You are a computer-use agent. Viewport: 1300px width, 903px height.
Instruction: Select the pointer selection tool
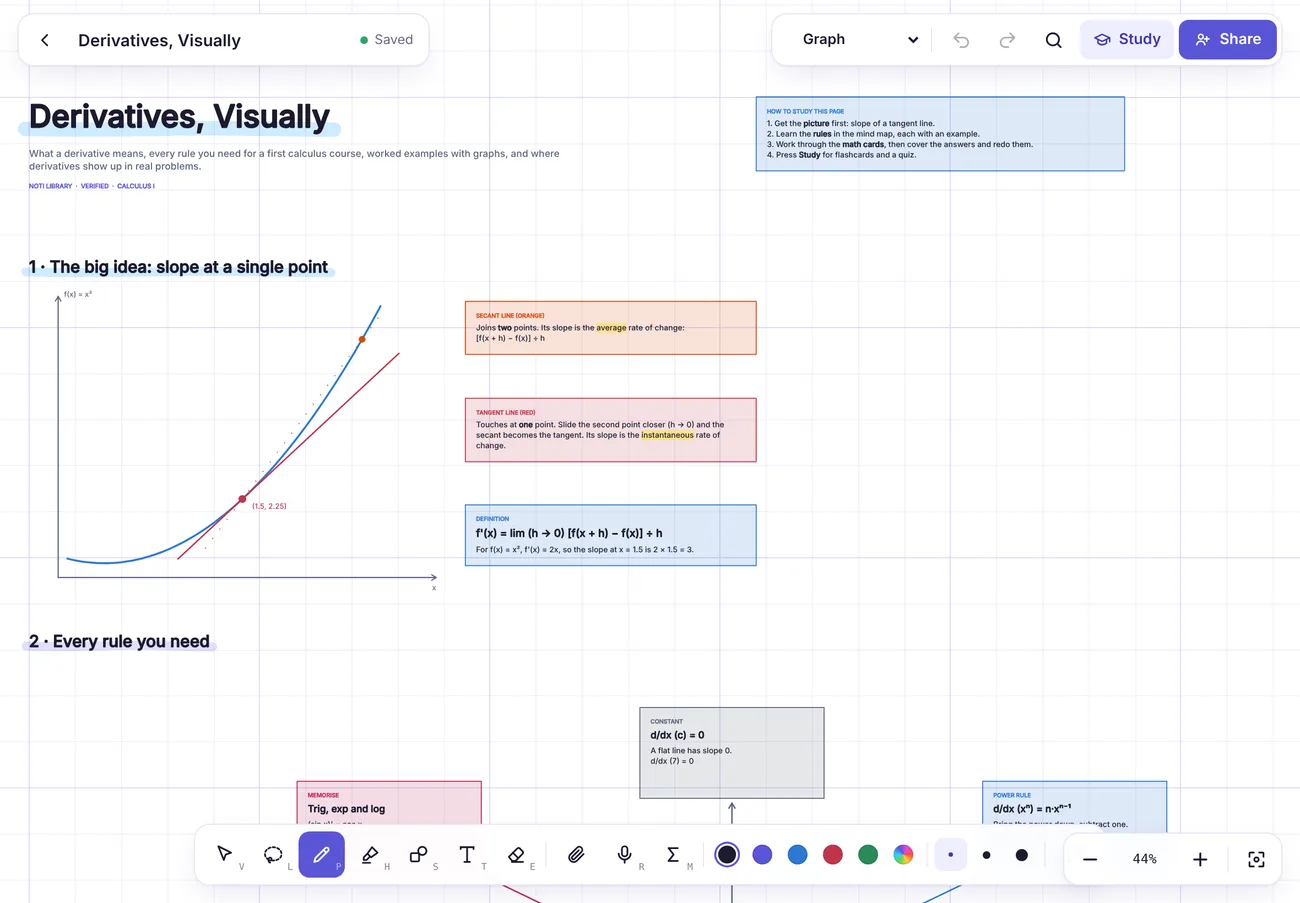[x=225, y=855]
